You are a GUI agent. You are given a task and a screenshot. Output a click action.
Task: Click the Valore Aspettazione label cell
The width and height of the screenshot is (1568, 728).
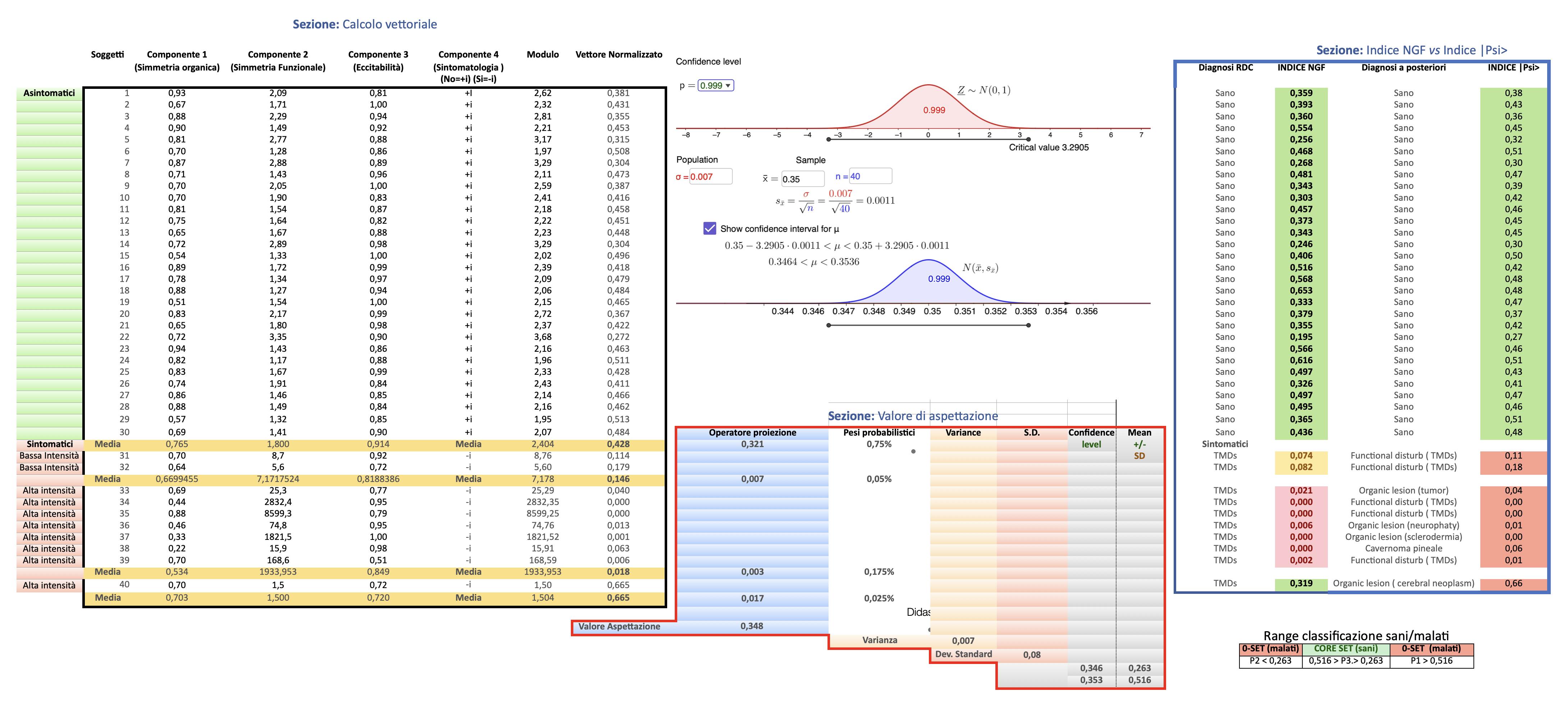tap(619, 626)
